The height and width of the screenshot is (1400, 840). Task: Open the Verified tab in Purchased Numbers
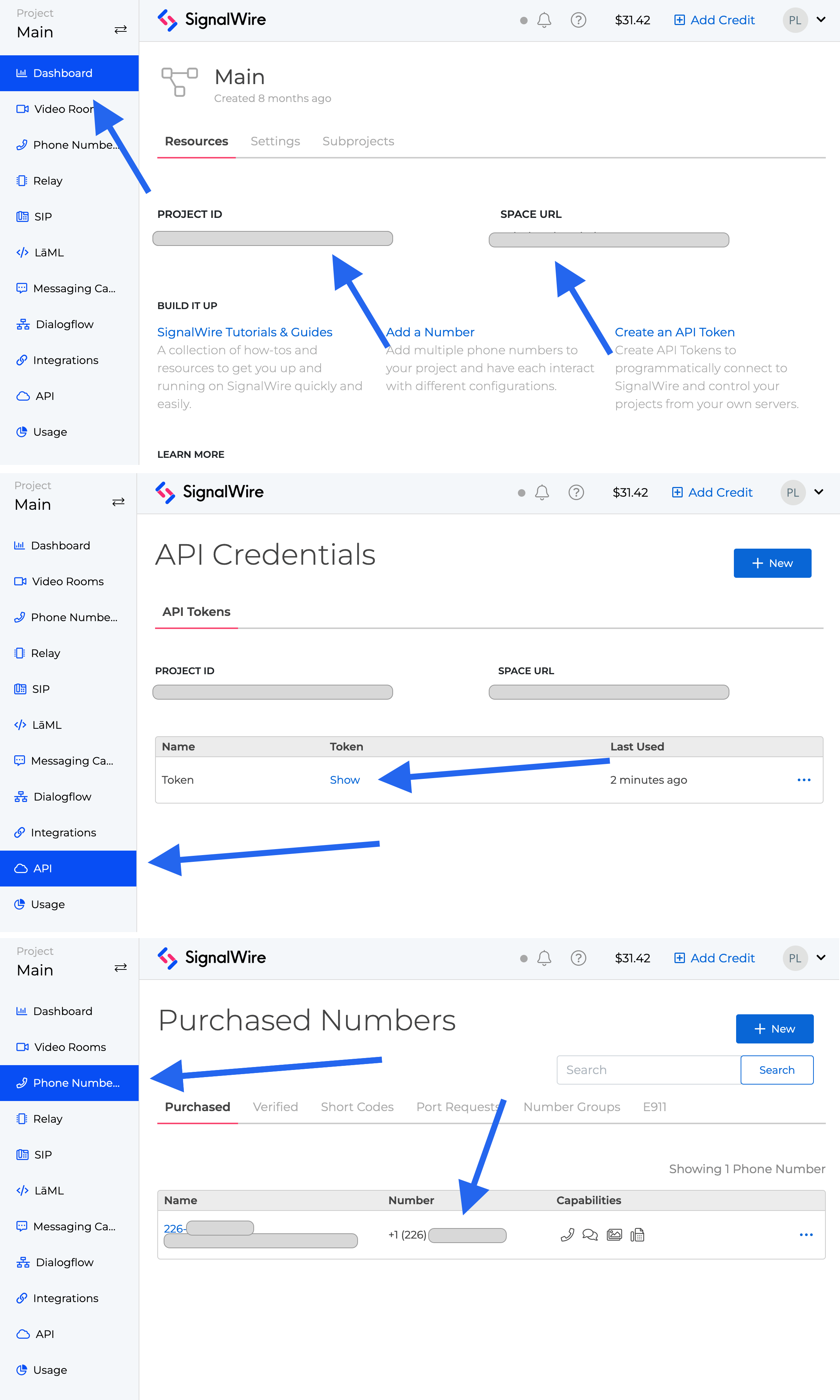pyautogui.click(x=275, y=1107)
